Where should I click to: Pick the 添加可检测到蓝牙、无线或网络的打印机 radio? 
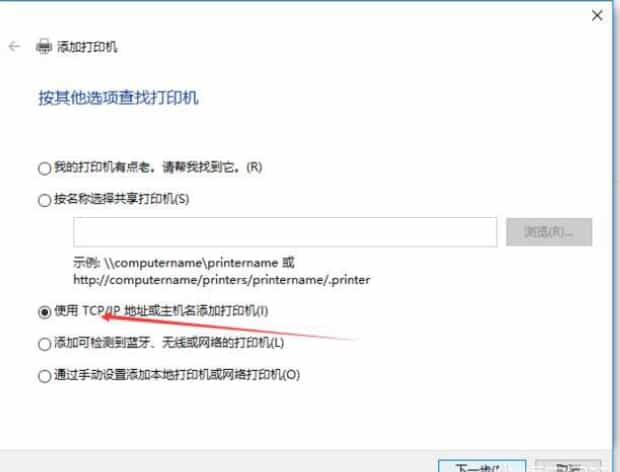(44, 344)
